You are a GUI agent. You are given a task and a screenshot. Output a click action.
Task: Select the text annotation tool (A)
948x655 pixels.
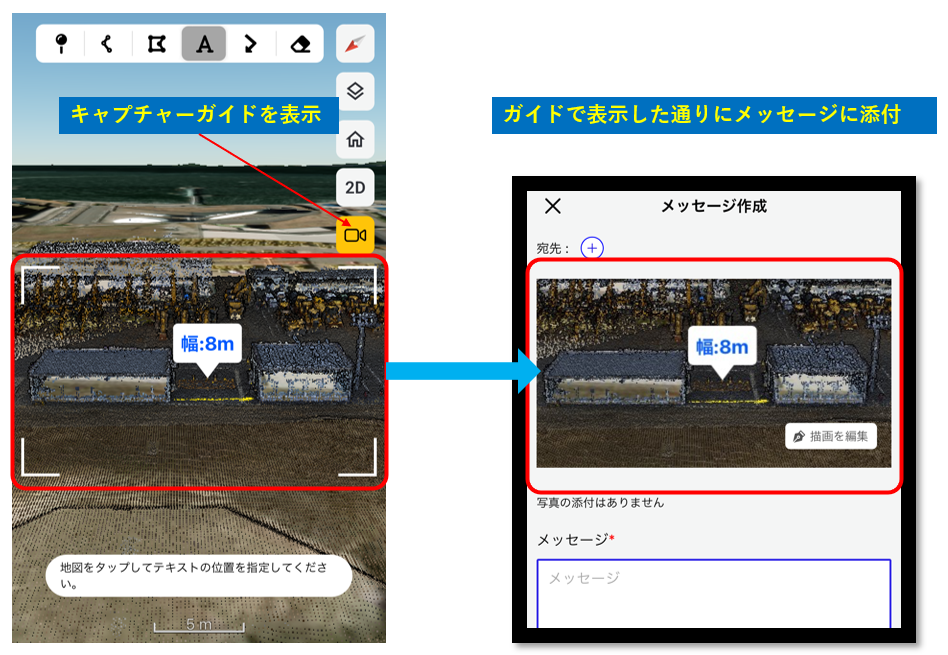click(204, 44)
